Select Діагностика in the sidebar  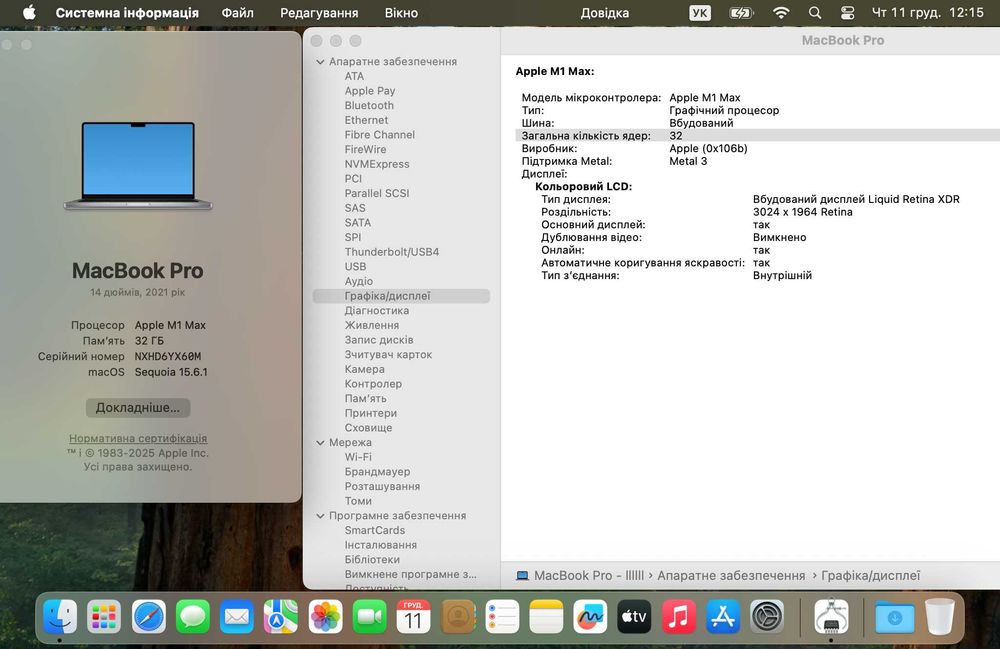click(377, 310)
